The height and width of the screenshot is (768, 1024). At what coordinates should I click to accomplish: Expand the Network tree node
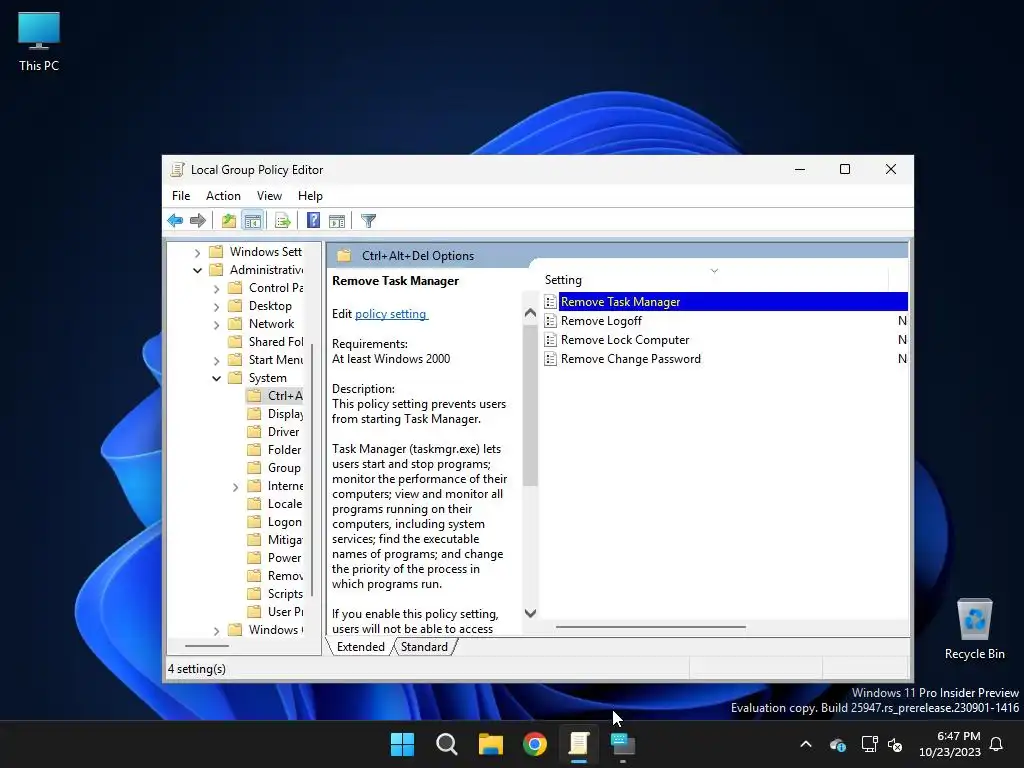[x=216, y=324]
